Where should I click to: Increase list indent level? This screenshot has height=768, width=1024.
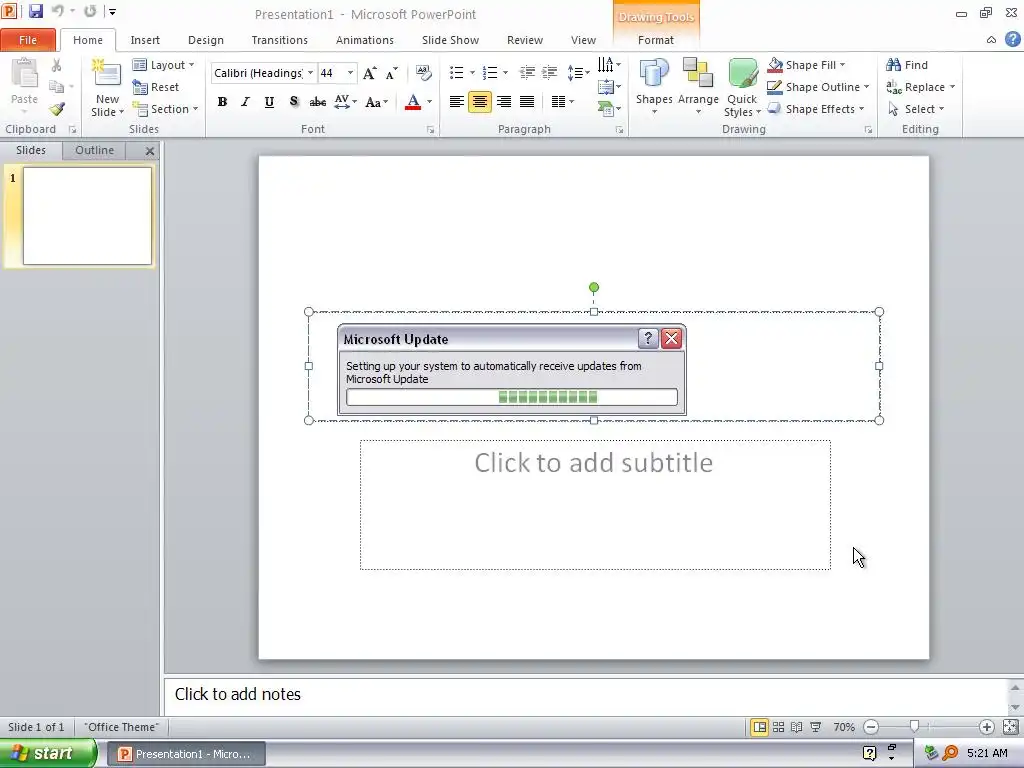click(550, 72)
